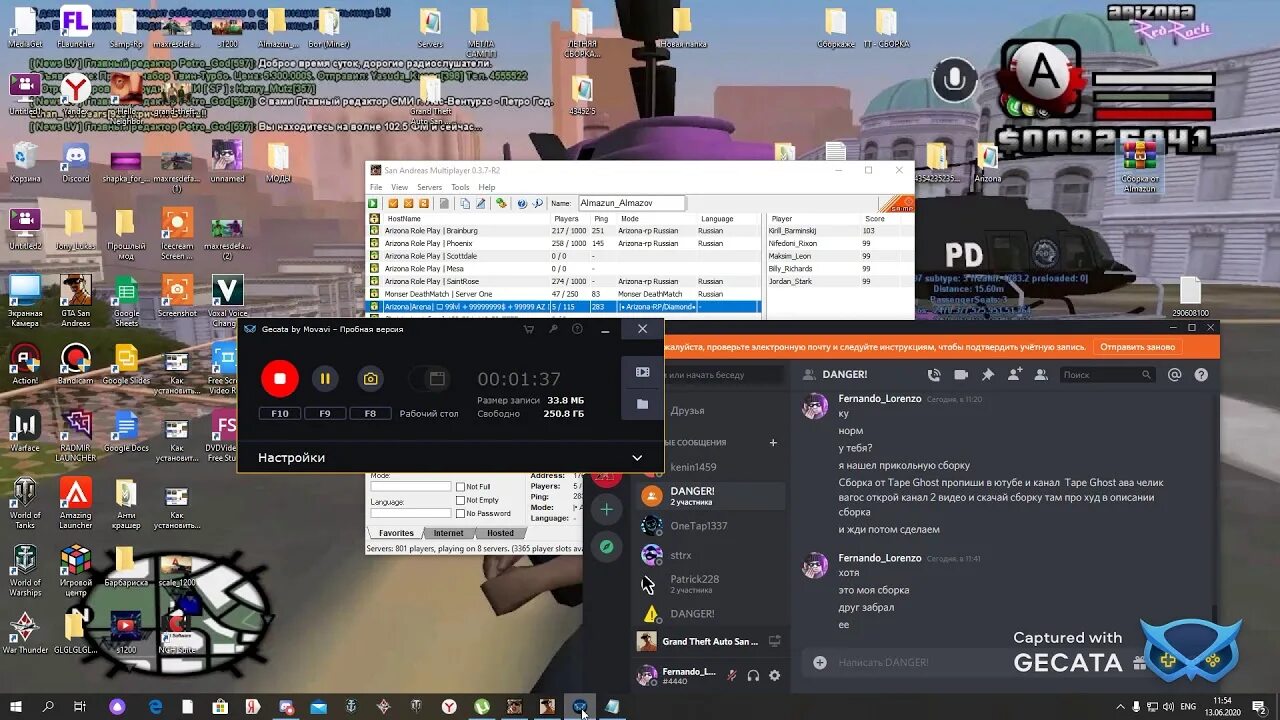This screenshot has height=720, width=1280.
Task: Enable the No Password filter checkbox
Action: [x=461, y=513]
